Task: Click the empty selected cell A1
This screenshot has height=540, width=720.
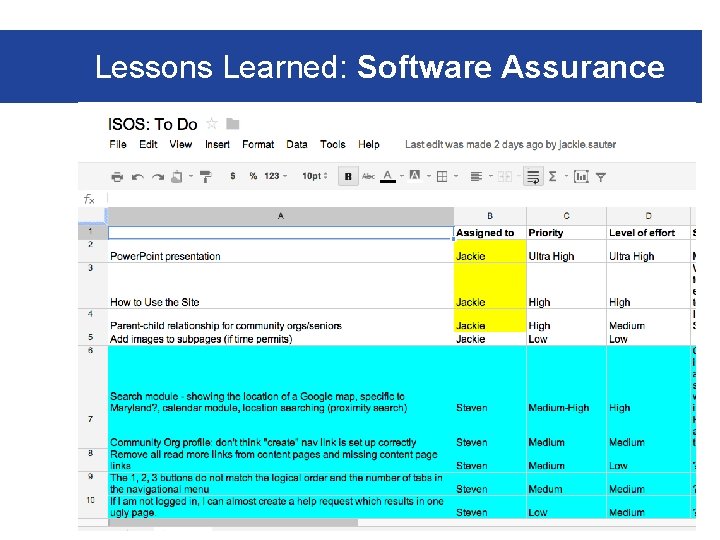Action: (281, 233)
